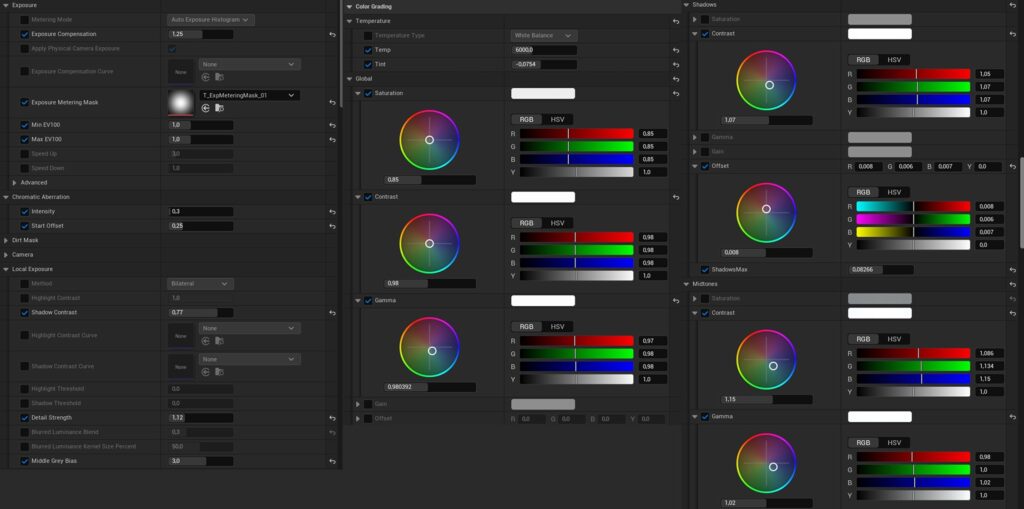Expand the Dirt Mask section
This screenshot has height=509, width=1024.
coord(6,240)
